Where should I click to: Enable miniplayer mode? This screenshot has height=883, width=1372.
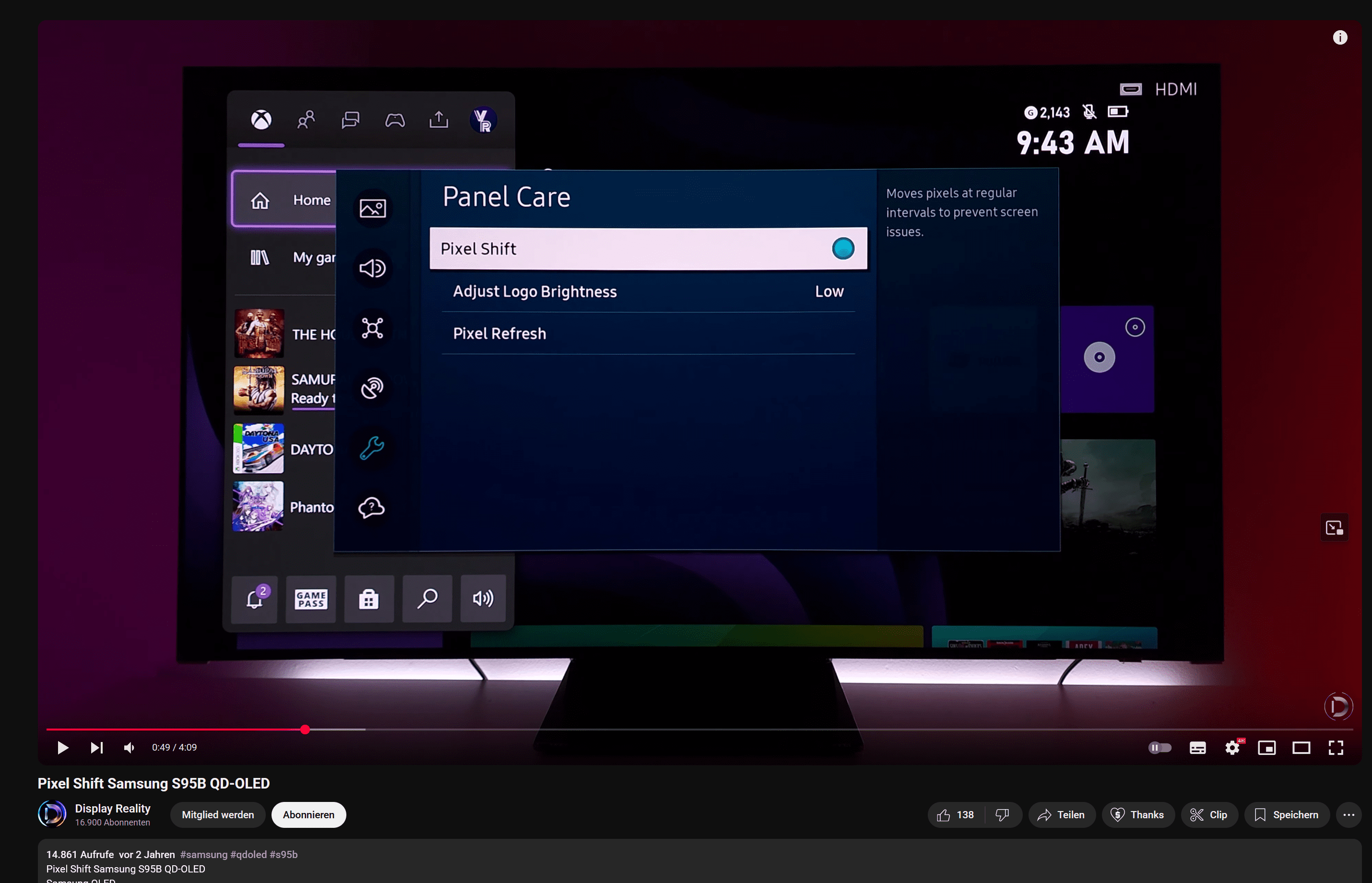1266,747
